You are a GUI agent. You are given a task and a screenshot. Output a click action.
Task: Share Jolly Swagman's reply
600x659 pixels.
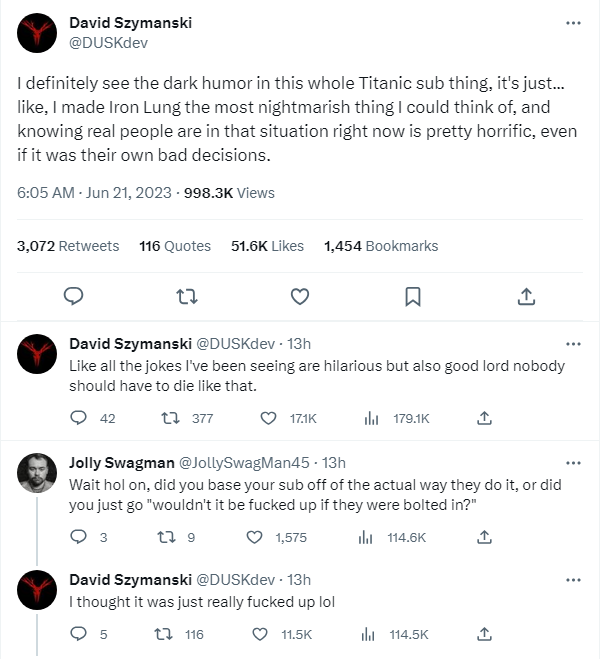[x=484, y=538]
